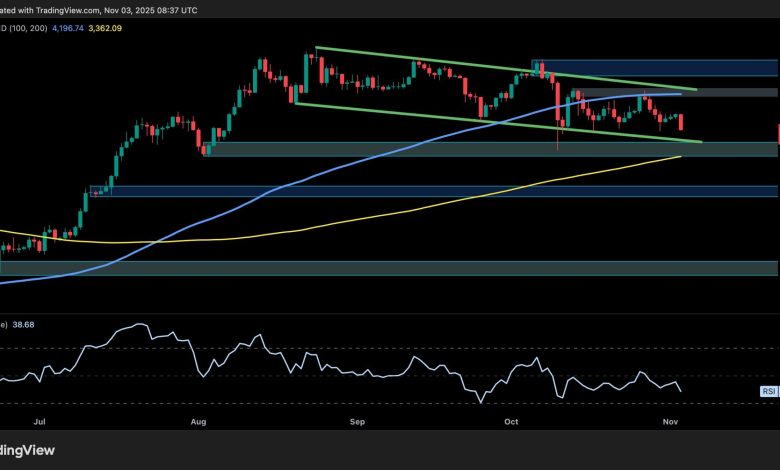780x470 pixels.
Task: Select the Oct label on time axis
Action: pyautogui.click(x=512, y=424)
